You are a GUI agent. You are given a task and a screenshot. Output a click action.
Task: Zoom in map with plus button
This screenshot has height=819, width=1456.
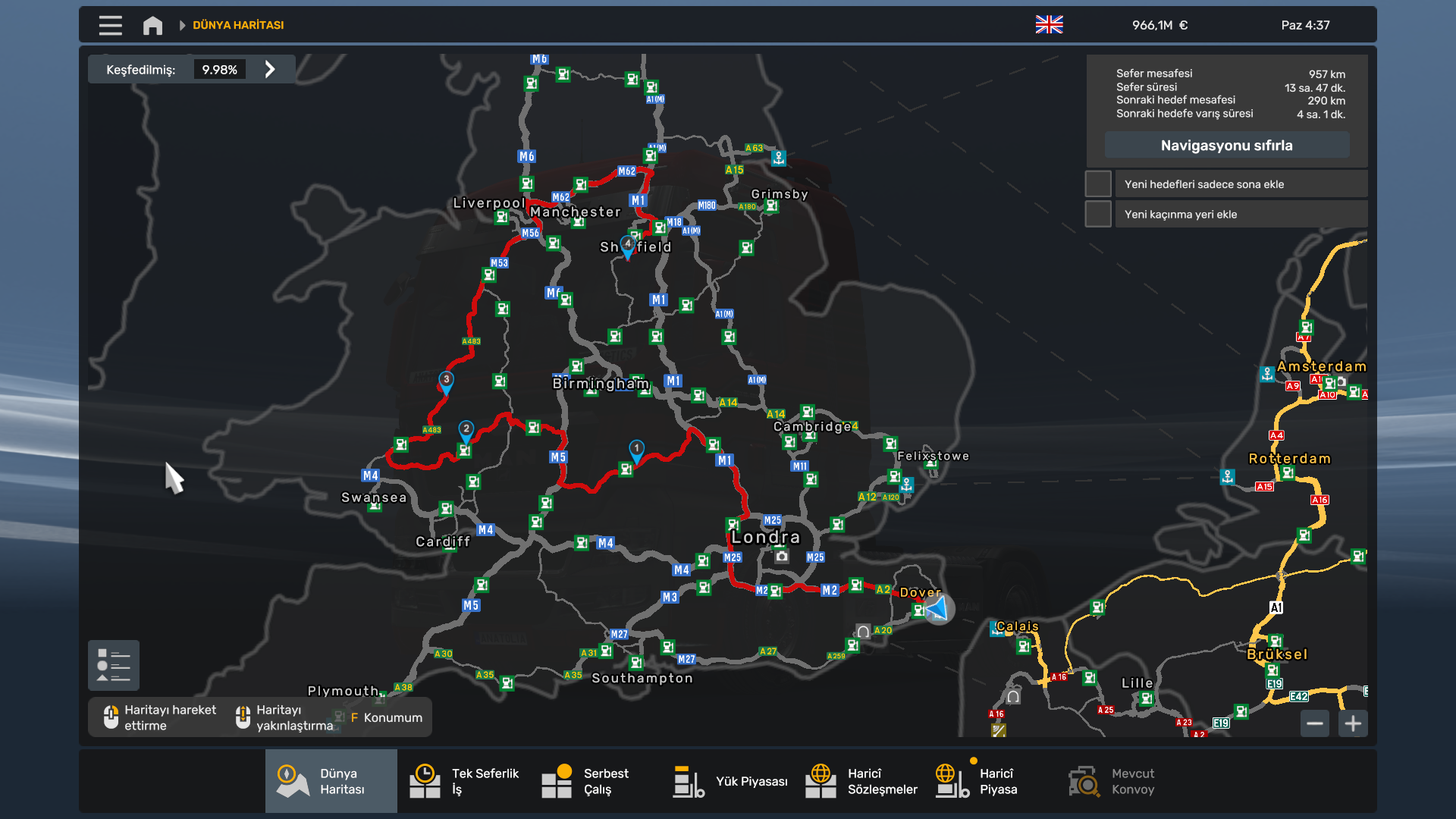(x=1353, y=723)
